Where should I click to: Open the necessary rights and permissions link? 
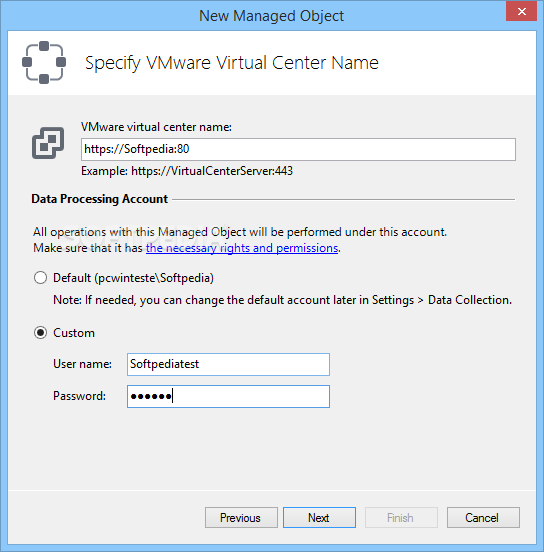coord(242,248)
